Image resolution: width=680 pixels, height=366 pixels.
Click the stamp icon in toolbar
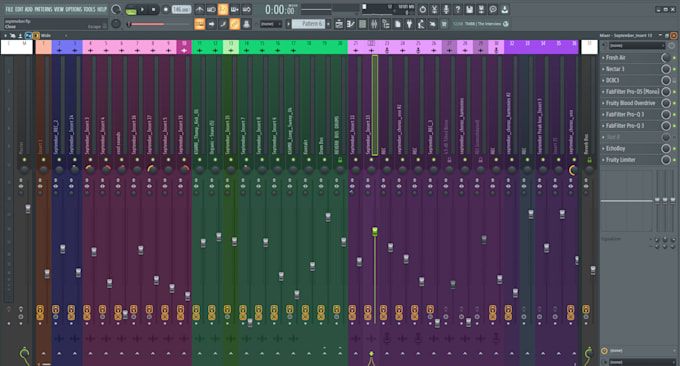[x=246, y=24]
